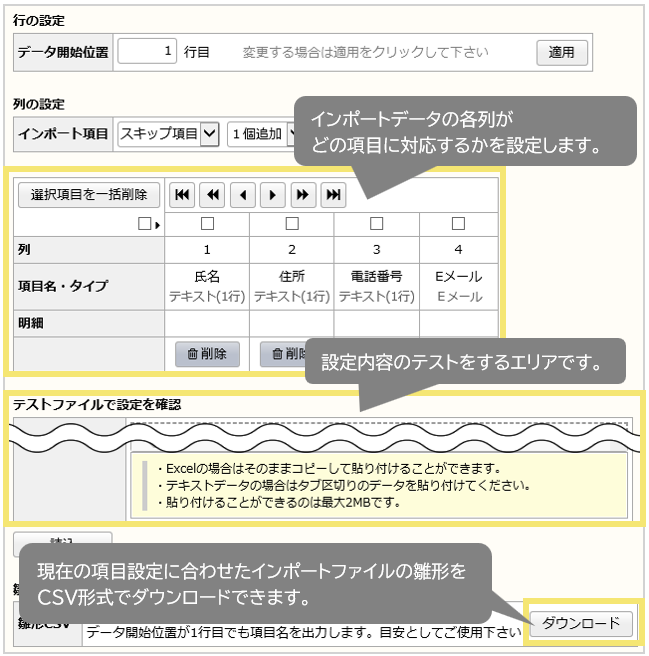This screenshot has height=656, width=649.
Task: Open the スキップ項目 import item dropdown
Action: tap(167, 133)
